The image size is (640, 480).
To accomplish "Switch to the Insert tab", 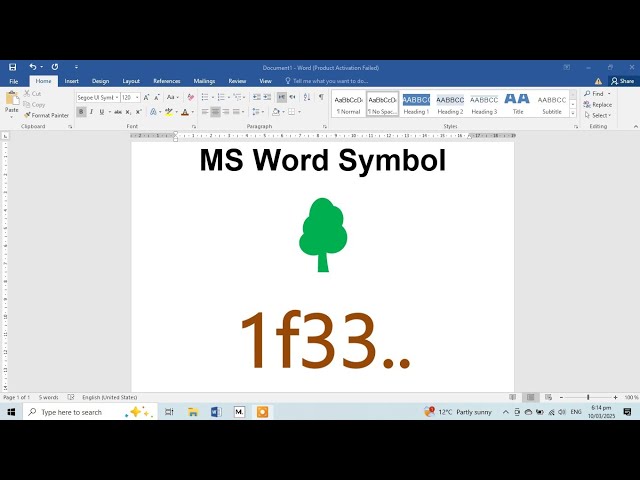I will pos(71,81).
